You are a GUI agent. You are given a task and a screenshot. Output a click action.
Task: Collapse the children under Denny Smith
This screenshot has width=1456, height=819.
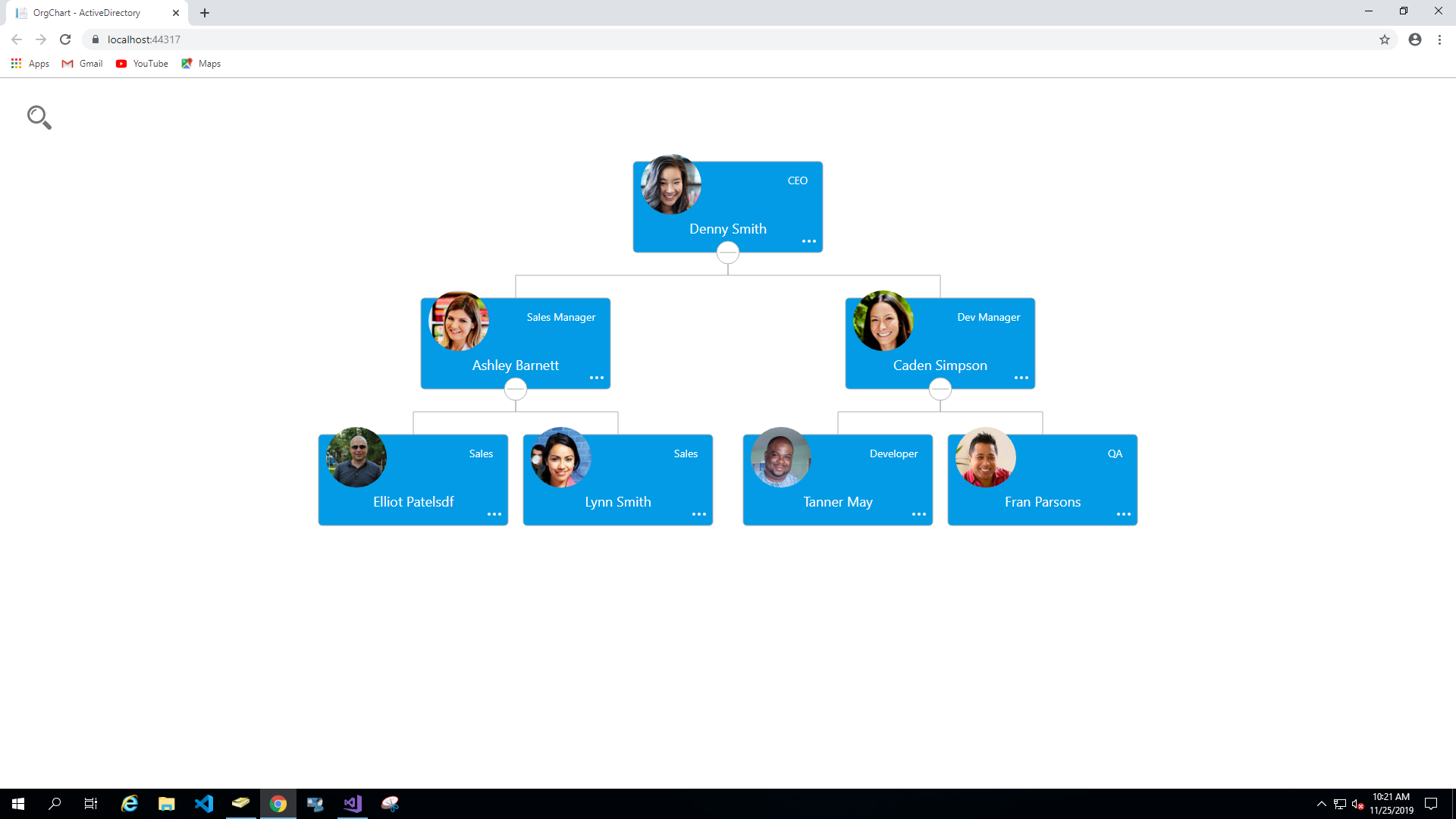[728, 253]
